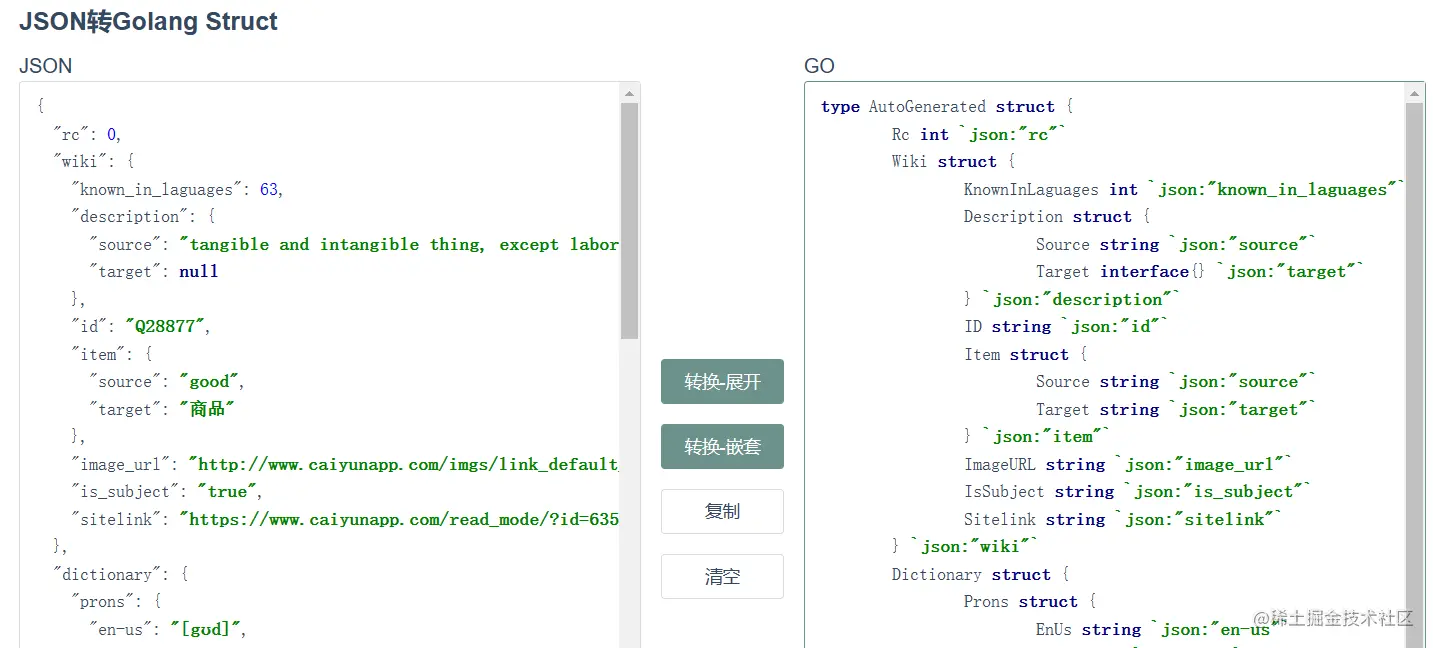Viewport: 1433px width, 648px height.
Task: Click the "prons": { line in JSON
Action: [x=116, y=601]
